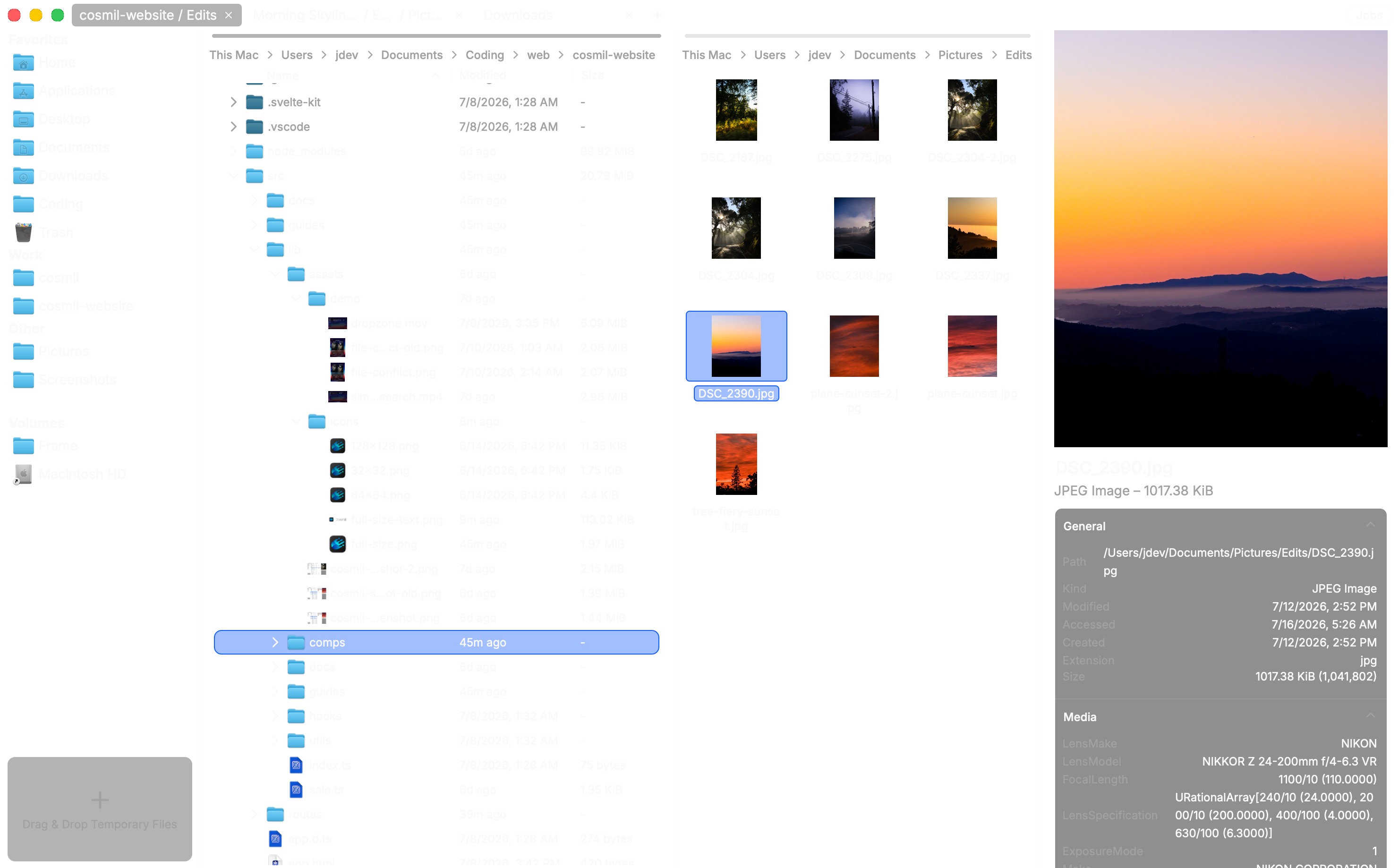Expand the routes folder
This screenshot has height=868, width=1399.
[254, 814]
